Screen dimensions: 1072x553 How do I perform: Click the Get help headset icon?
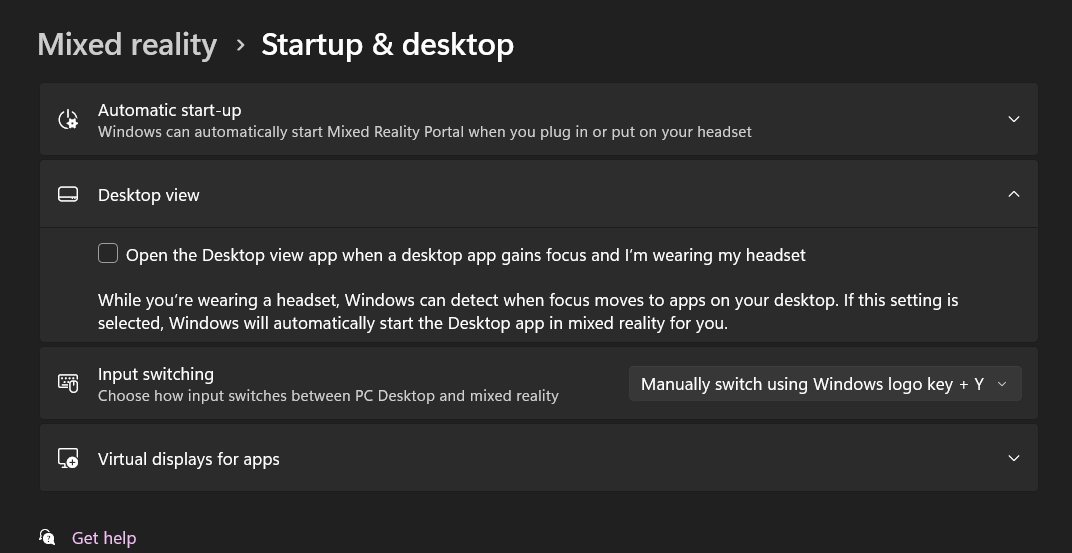pyautogui.click(x=47, y=537)
